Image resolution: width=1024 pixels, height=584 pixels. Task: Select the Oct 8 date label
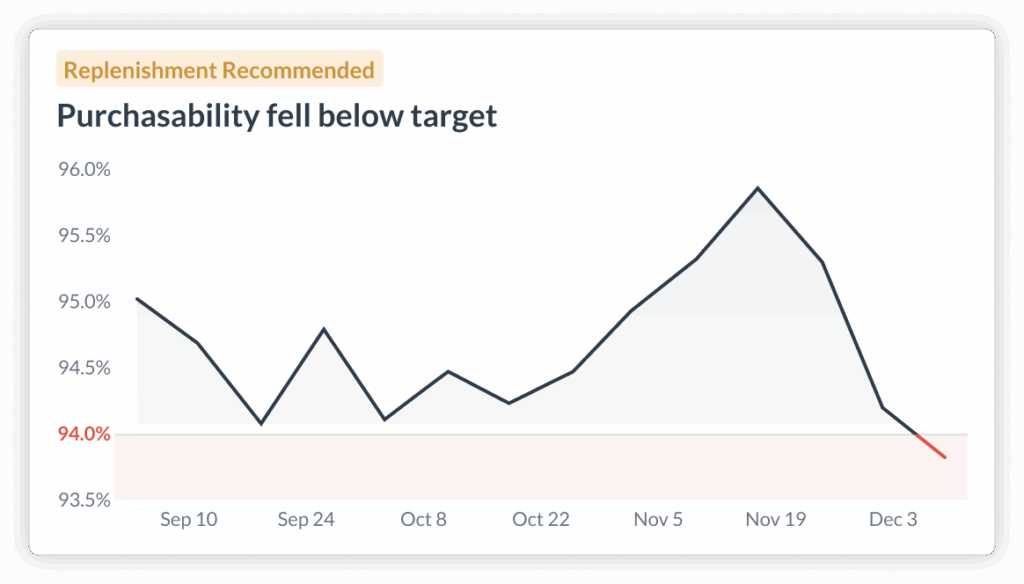coord(423,519)
